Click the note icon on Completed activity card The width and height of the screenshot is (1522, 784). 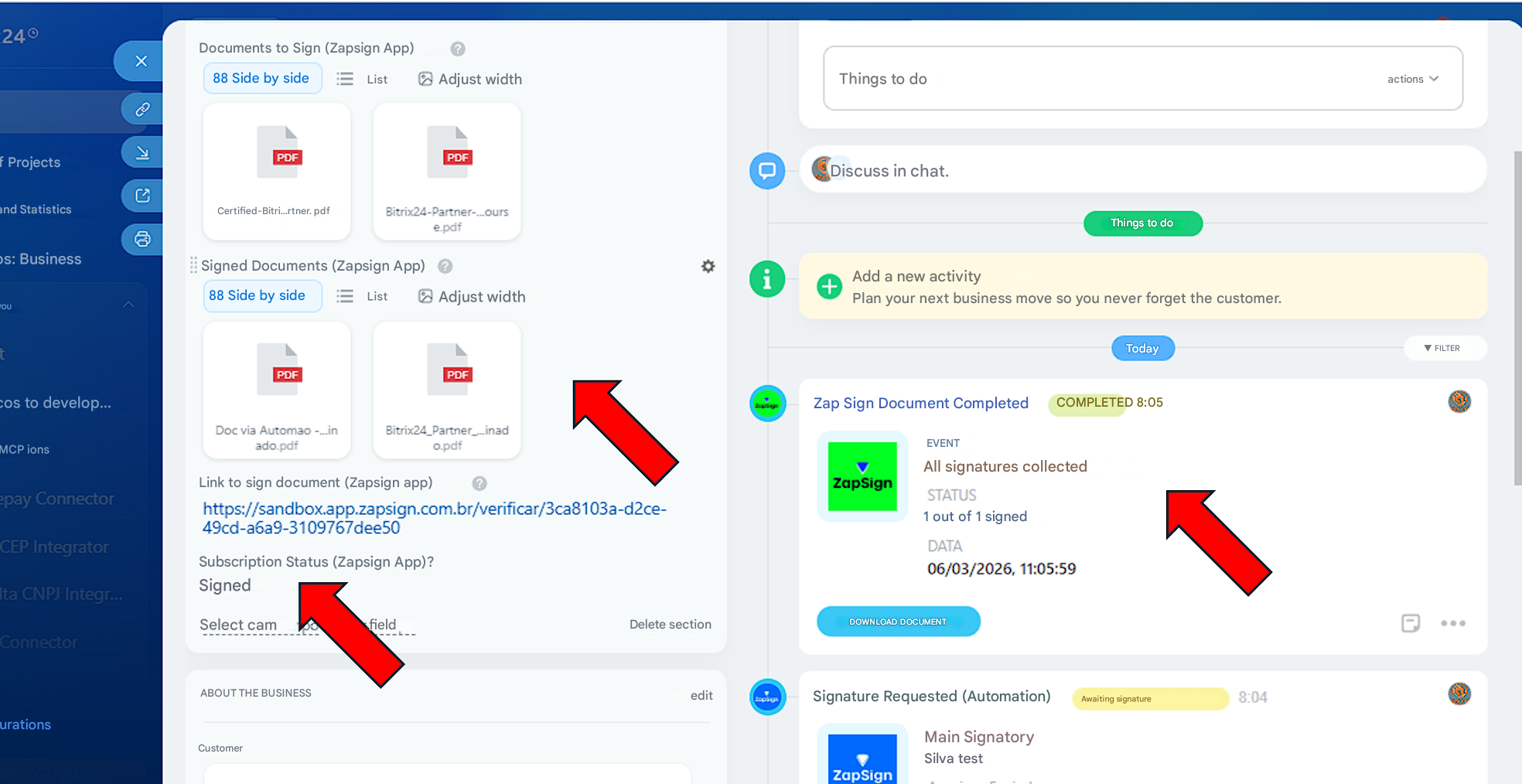coord(1410,623)
